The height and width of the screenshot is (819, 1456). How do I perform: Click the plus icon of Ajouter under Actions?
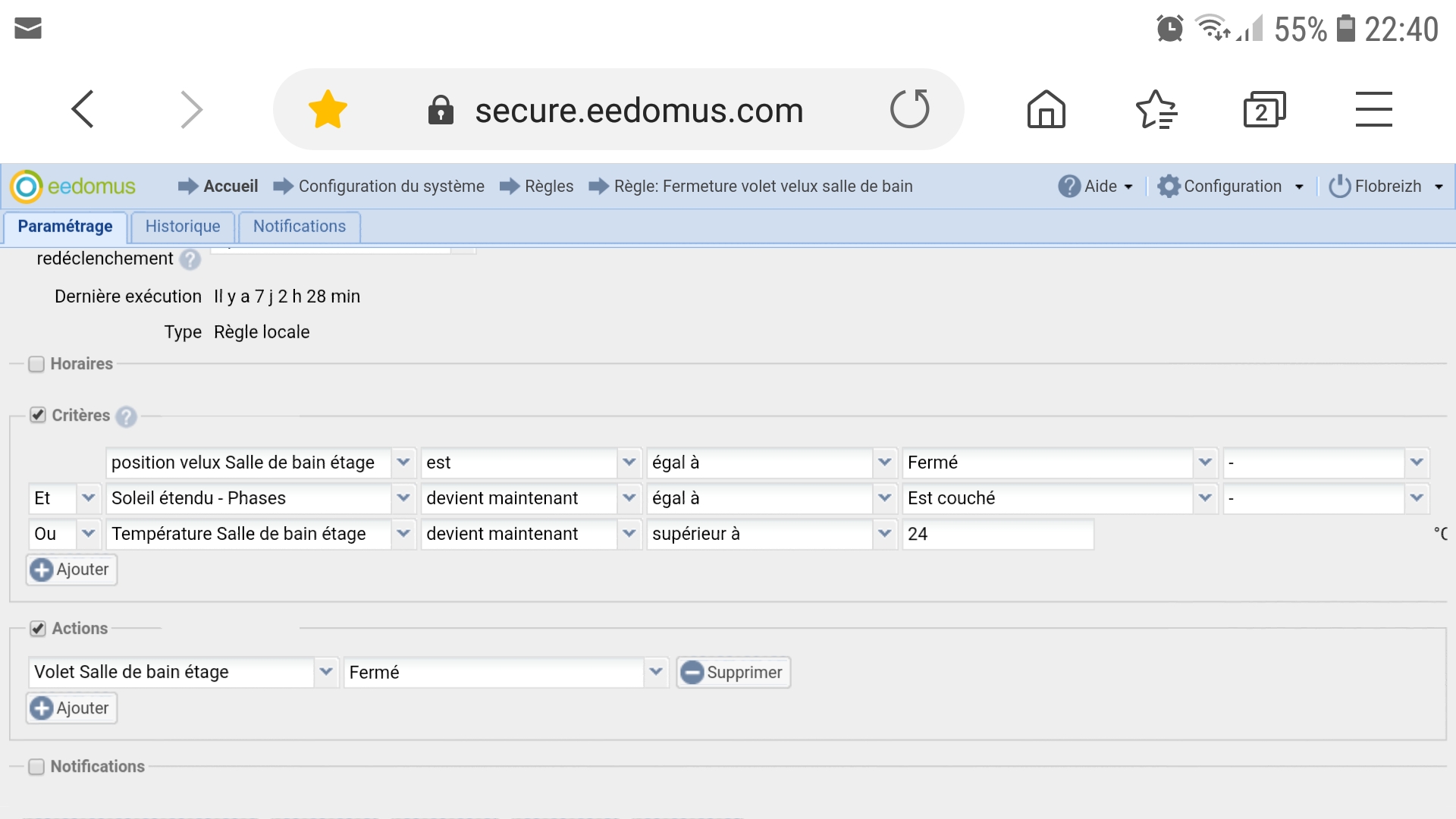point(42,709)
